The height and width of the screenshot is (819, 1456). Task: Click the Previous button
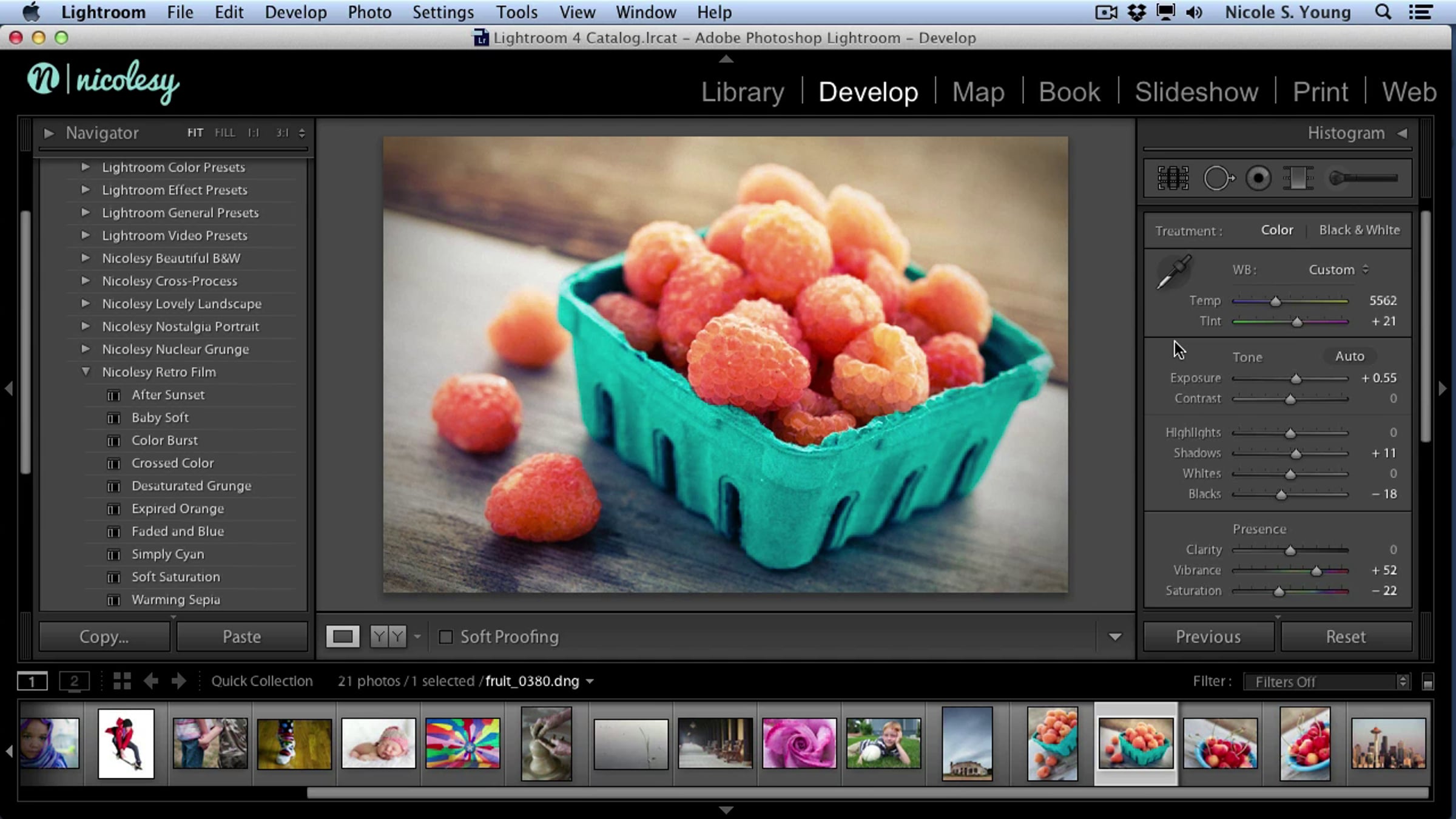pos(1208,636)
